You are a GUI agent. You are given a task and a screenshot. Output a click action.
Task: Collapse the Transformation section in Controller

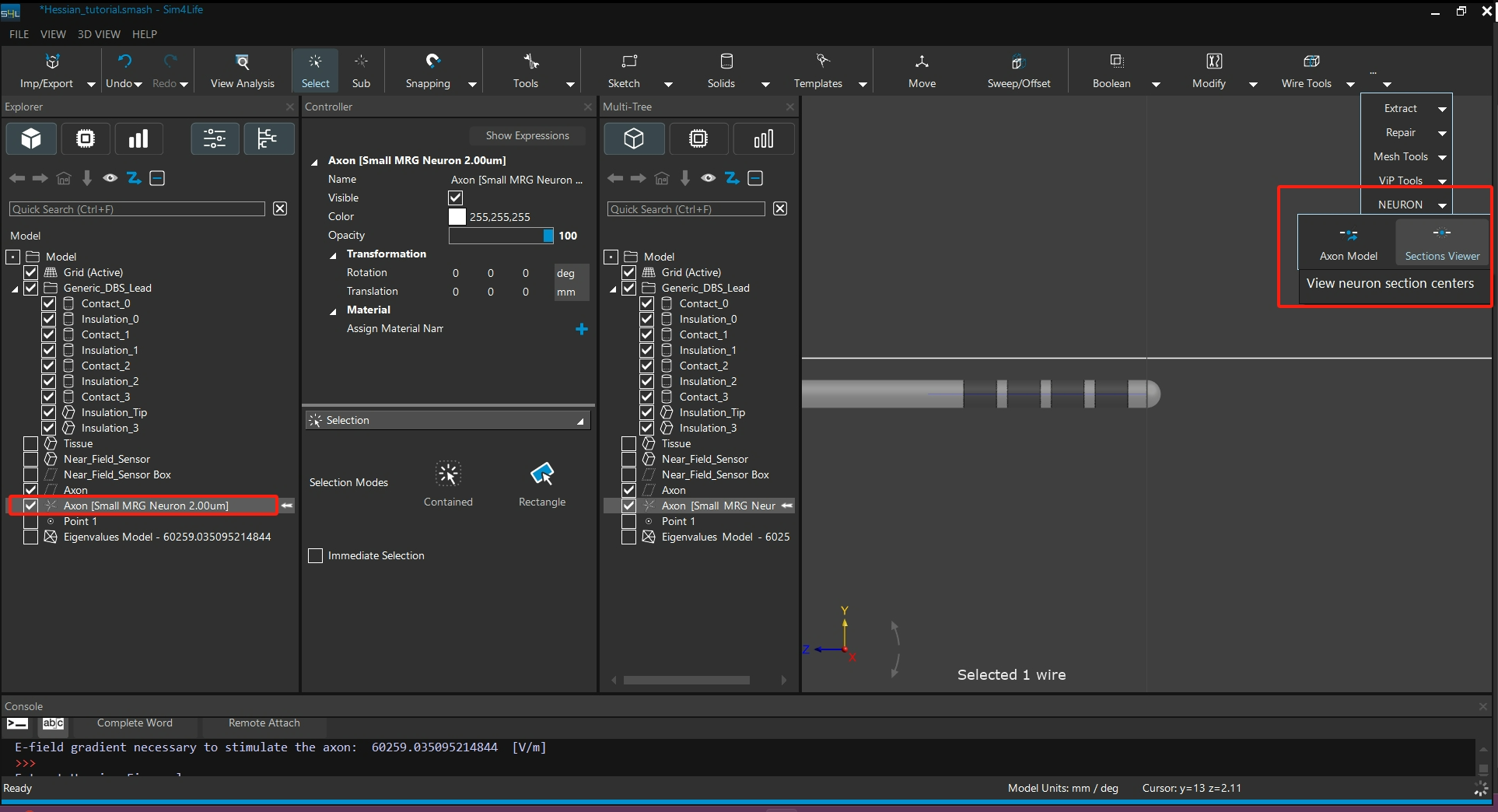(334, 254)
